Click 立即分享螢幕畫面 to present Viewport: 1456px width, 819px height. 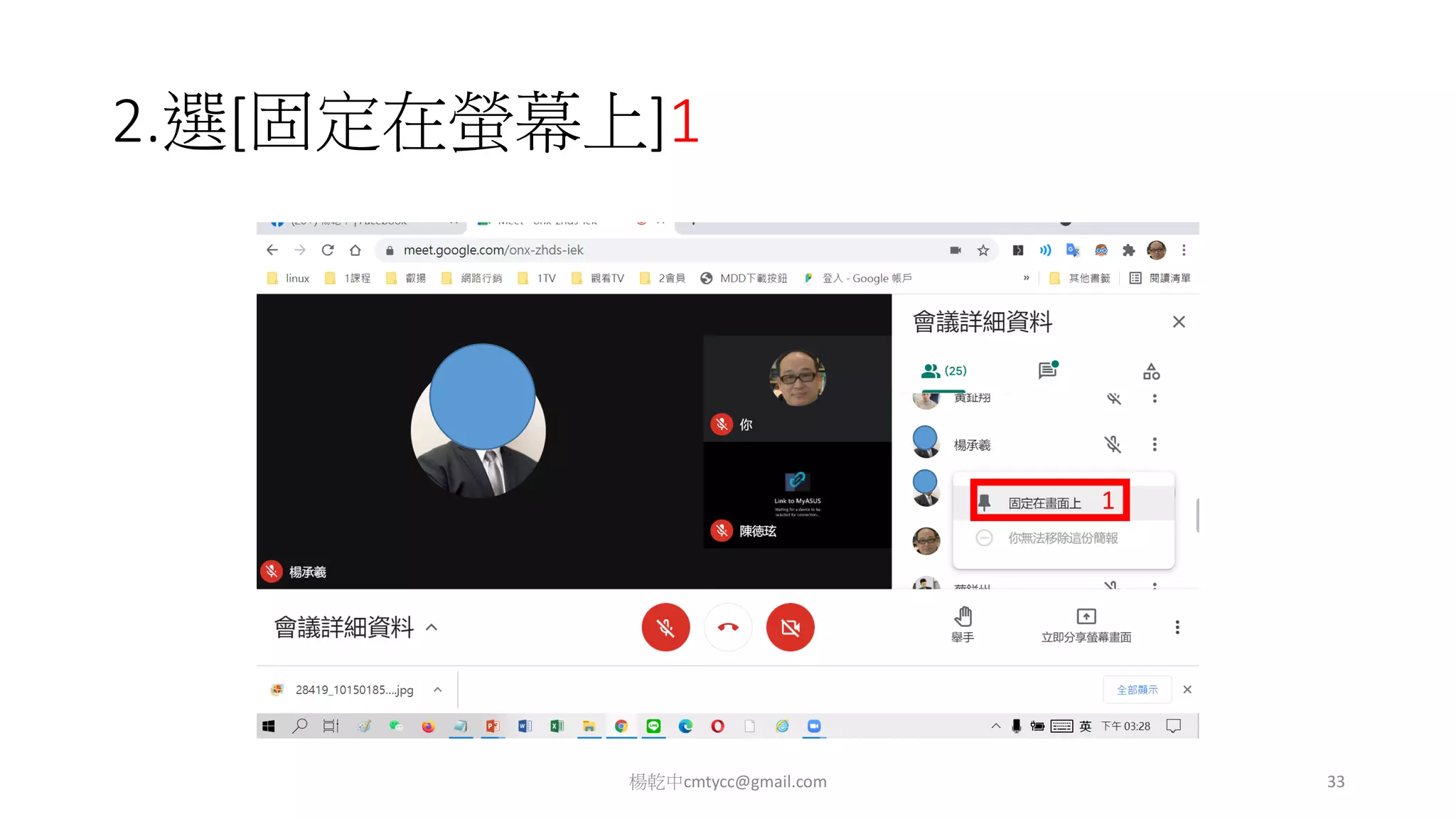pos(1086,625)
